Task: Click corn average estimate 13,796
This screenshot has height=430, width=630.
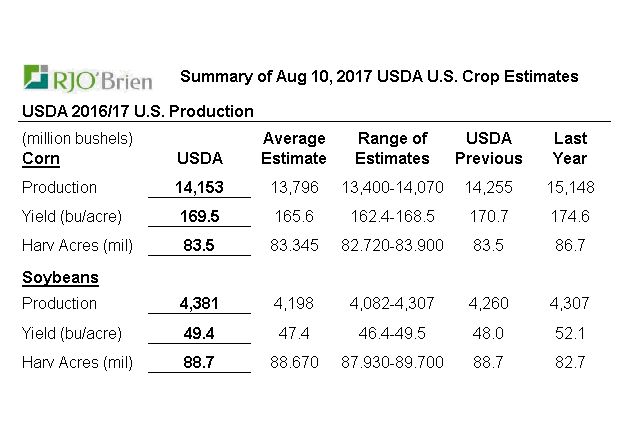Action: pyautogui.click(x=293, y=187)
